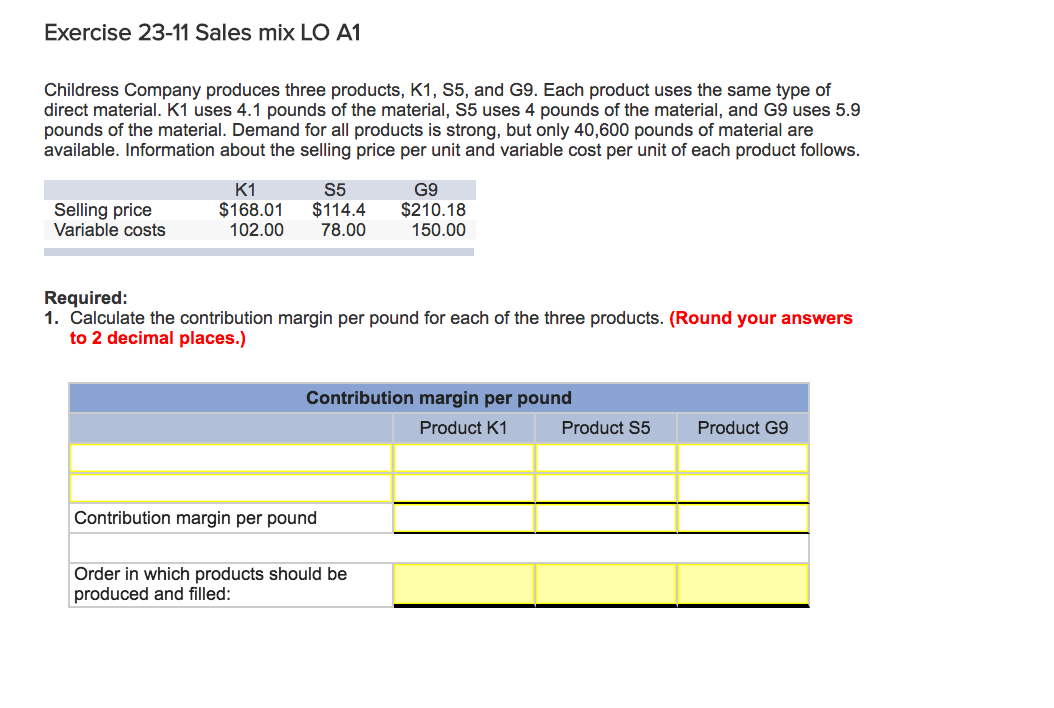Open production order cell for Product S5
This screenshot has height=708, width=1054.
[606, 584]
